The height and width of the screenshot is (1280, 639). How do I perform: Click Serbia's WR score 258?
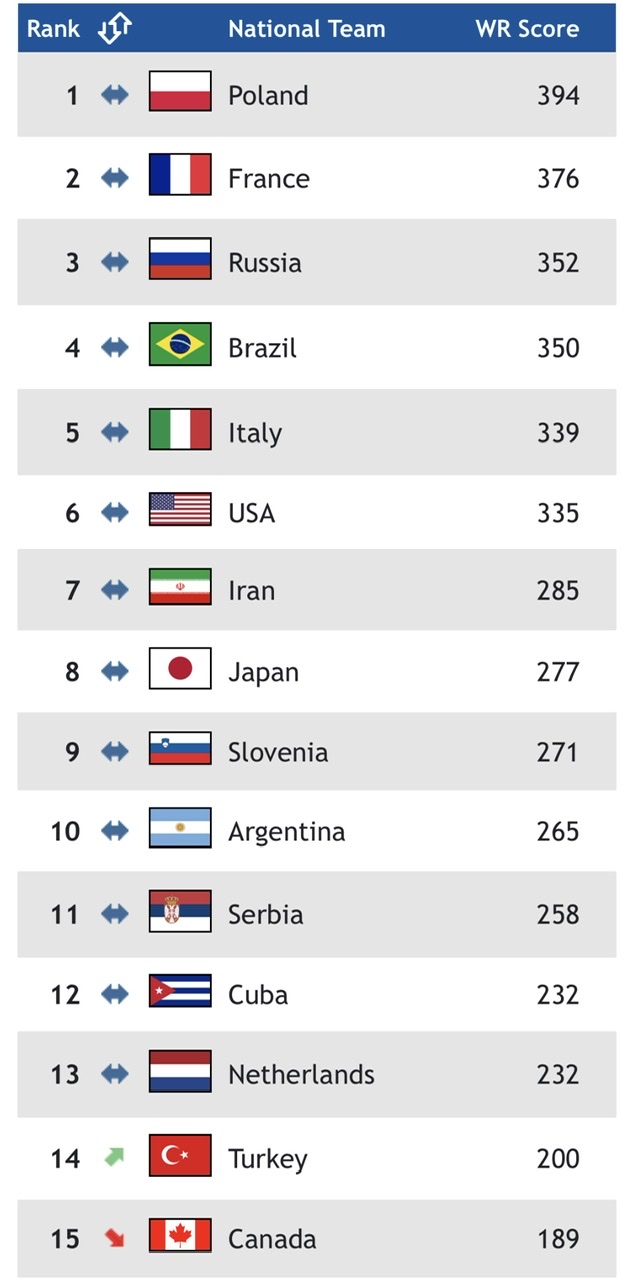[557, 914]
